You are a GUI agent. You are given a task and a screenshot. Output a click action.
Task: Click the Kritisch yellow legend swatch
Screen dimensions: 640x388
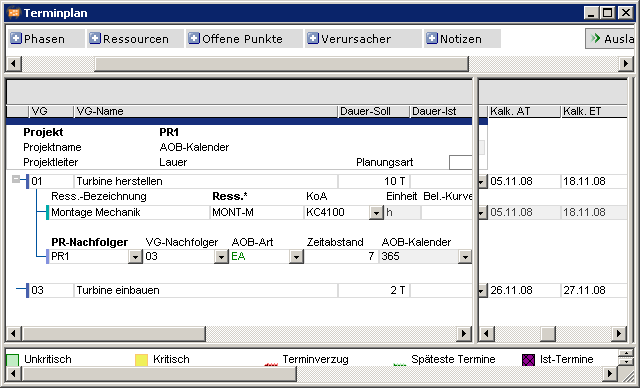pyautogui.click(x=141, y=360)
